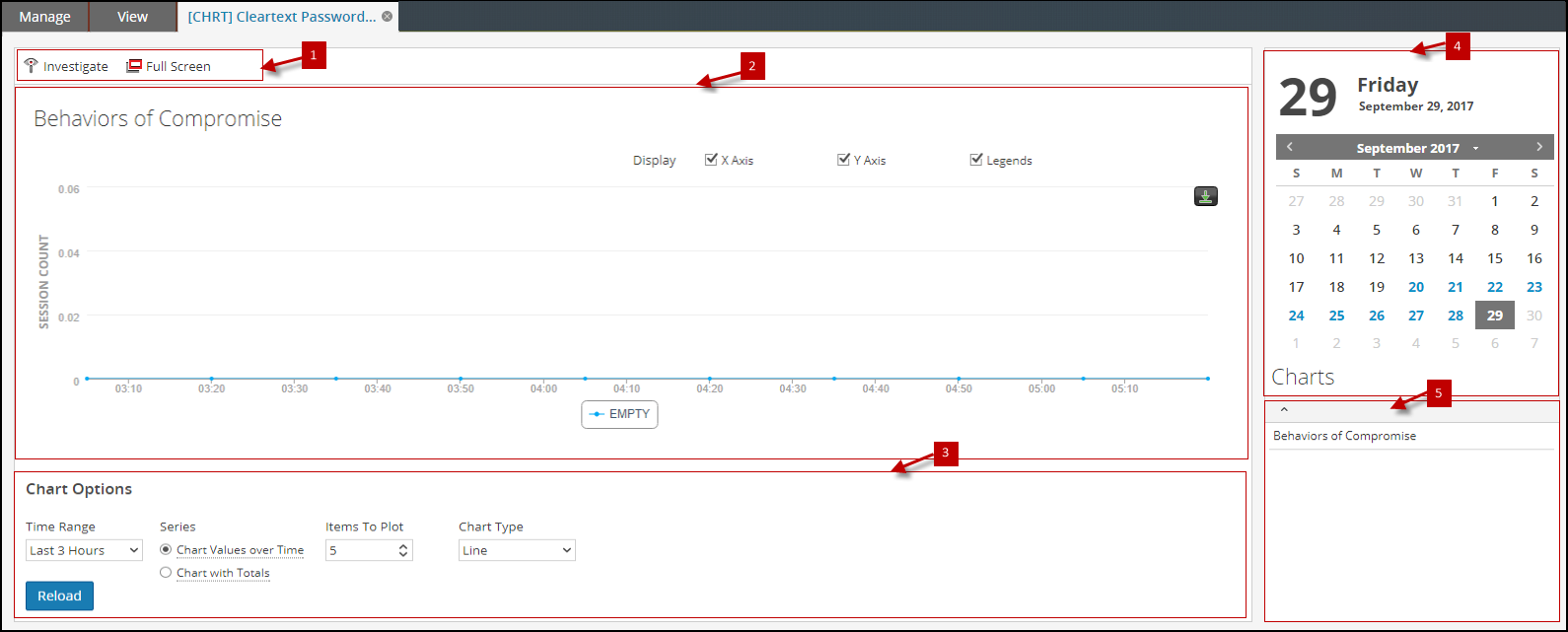The image size is (1568, 632).
Task: Select September 25 in calendar
Action: pos(1336,316)
